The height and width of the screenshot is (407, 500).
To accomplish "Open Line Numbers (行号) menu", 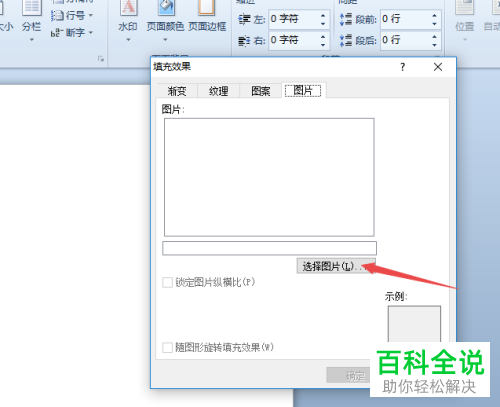I will pos(72,15).
